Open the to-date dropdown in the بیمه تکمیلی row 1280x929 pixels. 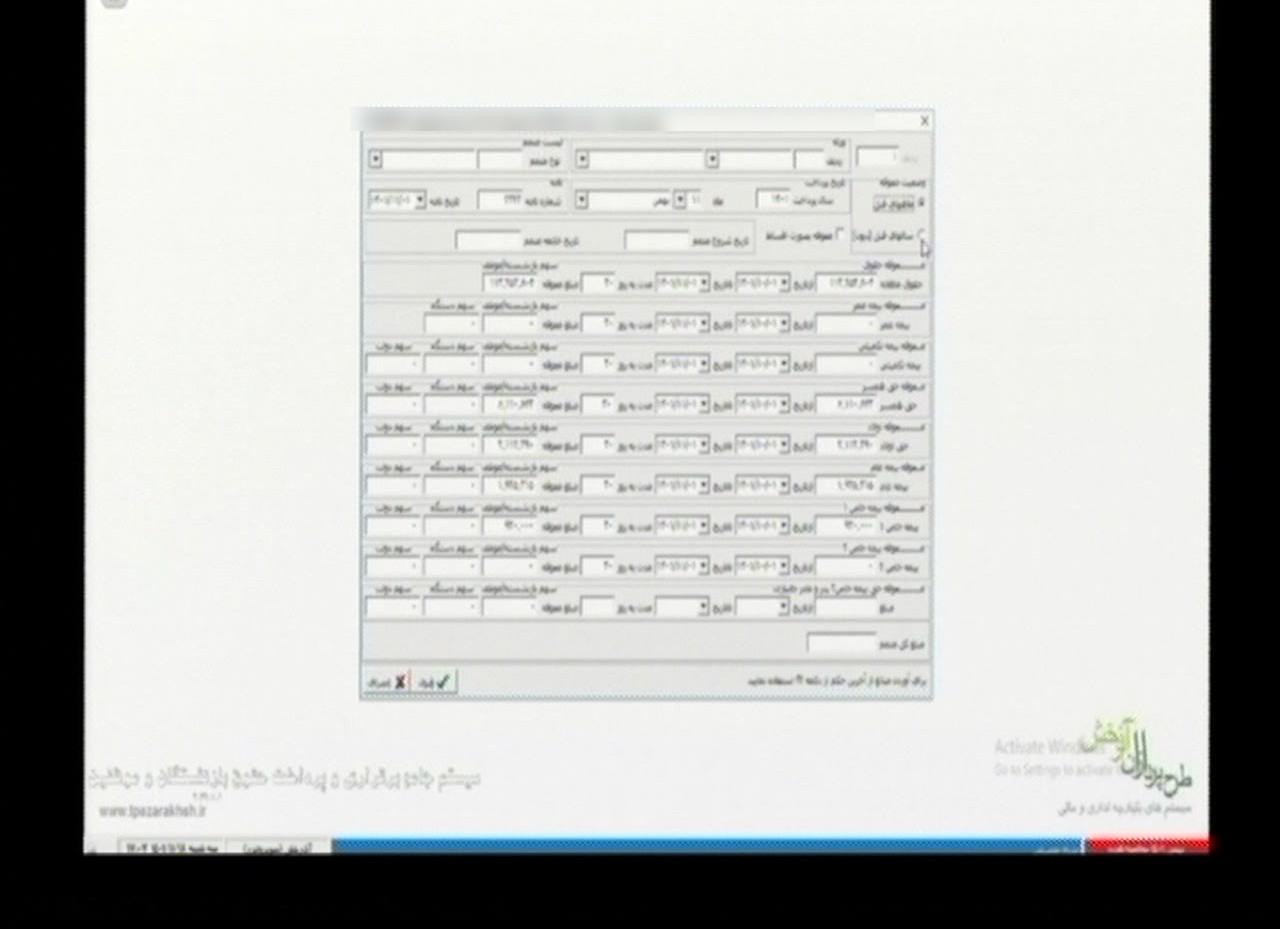coord(704,364)
